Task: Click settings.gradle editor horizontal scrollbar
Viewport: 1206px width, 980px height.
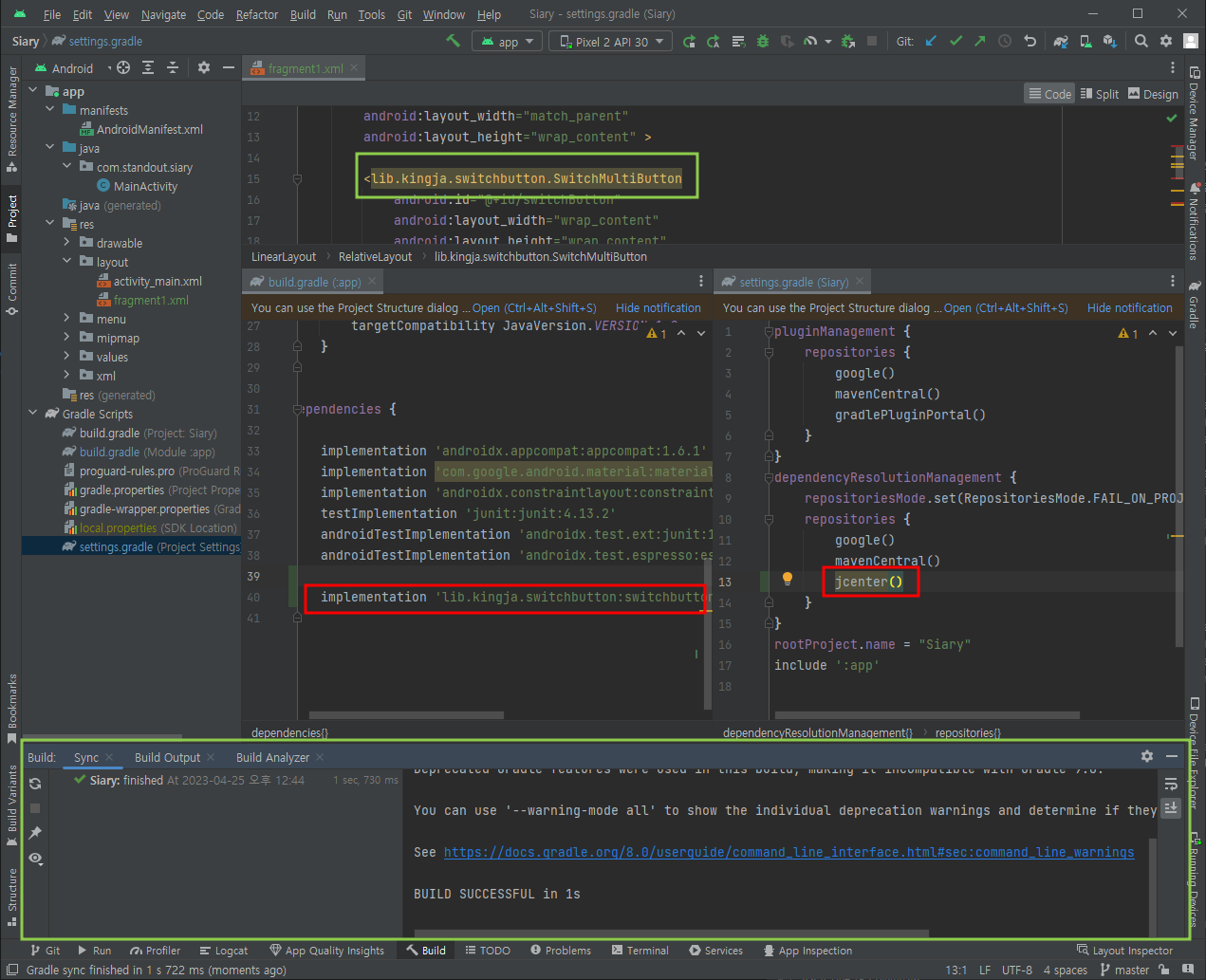Action: 926,715
